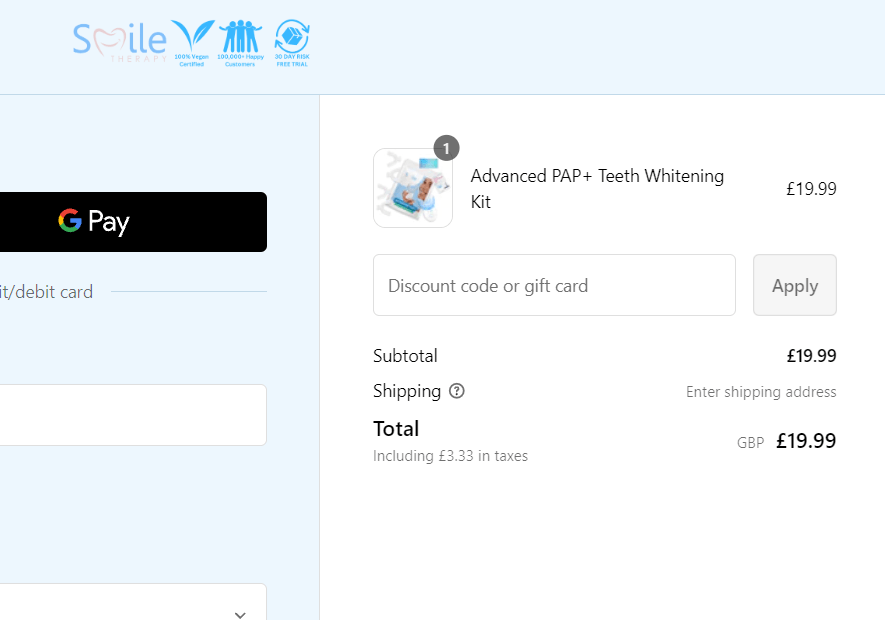Viewport: 885px width, 620px height.
Task: Click the Advanced PAP+ Teeth Whitening Kit name
Action: coord(597,188)
